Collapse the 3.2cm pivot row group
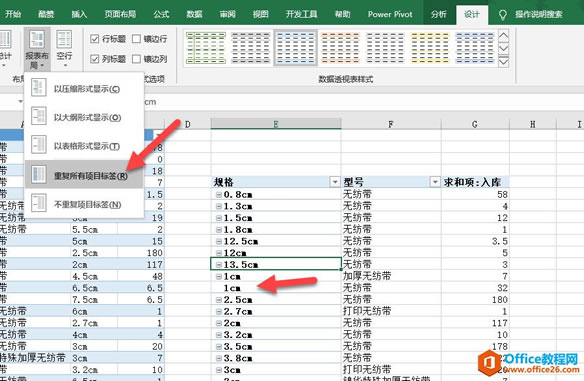The width and height of the screenshot is (584, 381). 219,335
